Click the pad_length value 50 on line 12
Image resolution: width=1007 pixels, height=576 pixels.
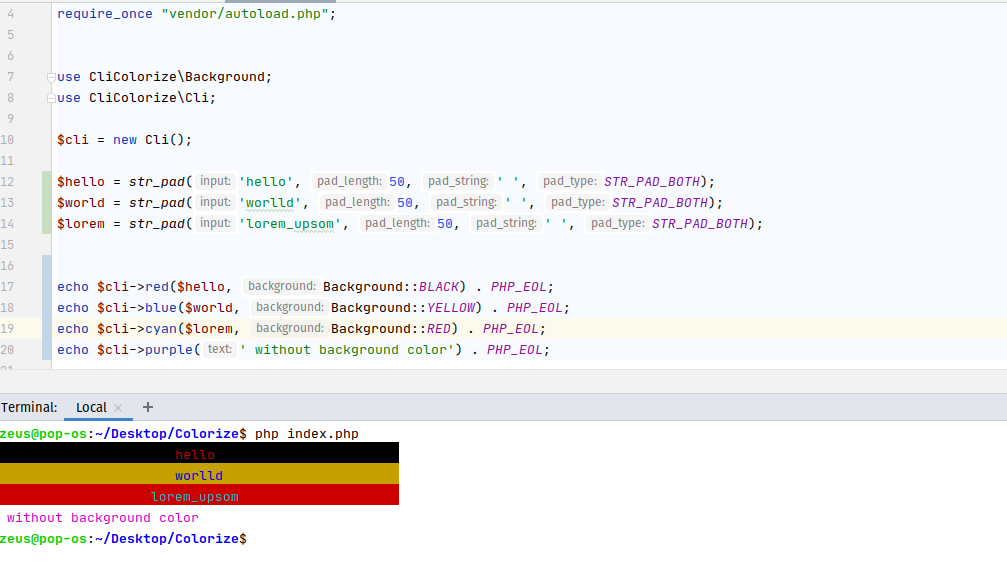397,181
